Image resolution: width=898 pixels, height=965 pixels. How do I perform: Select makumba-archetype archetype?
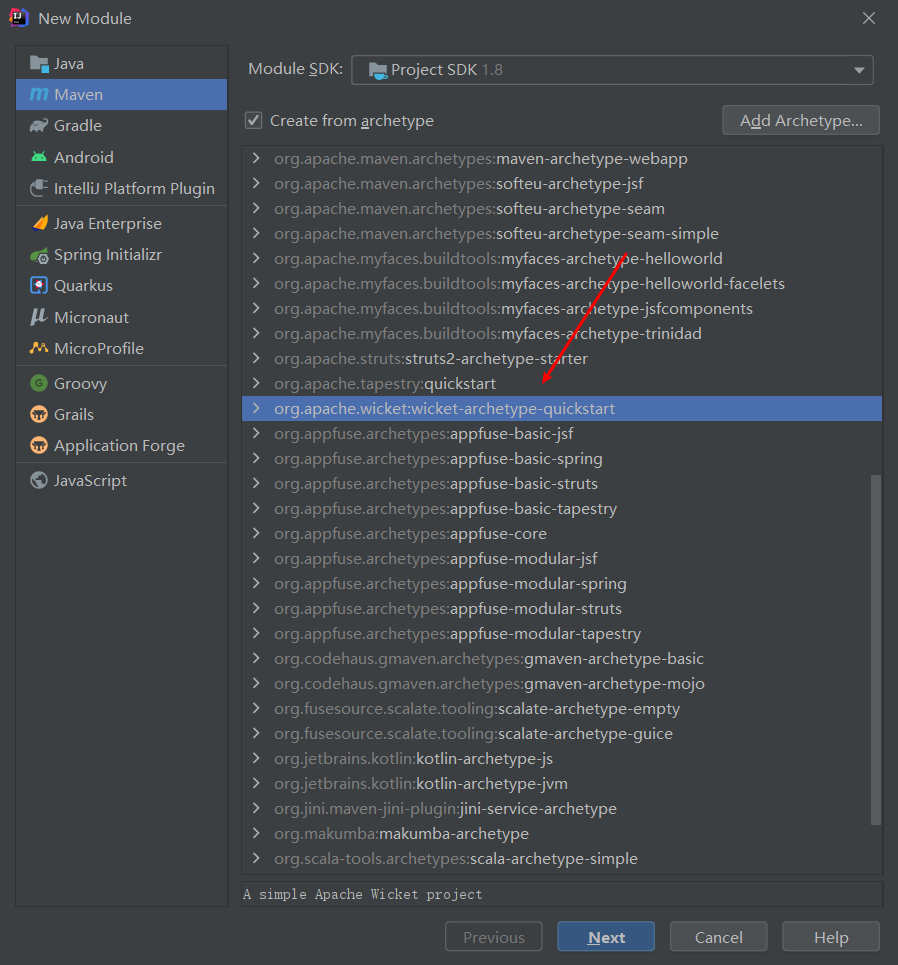562,833
